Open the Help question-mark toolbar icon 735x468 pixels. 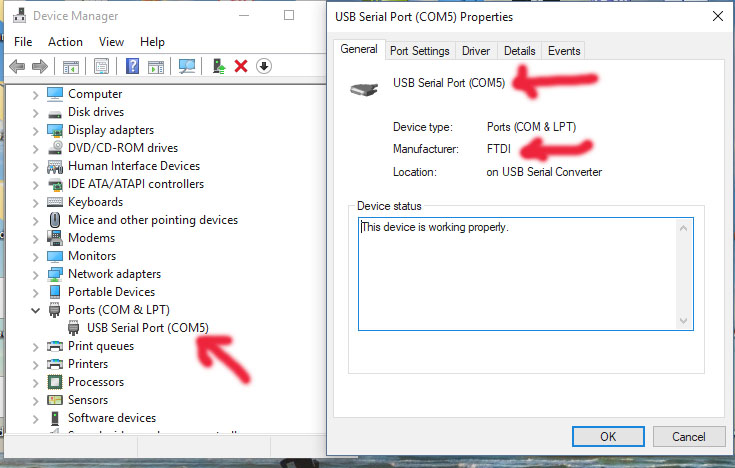pyautogui.click(x=133, y=66)
